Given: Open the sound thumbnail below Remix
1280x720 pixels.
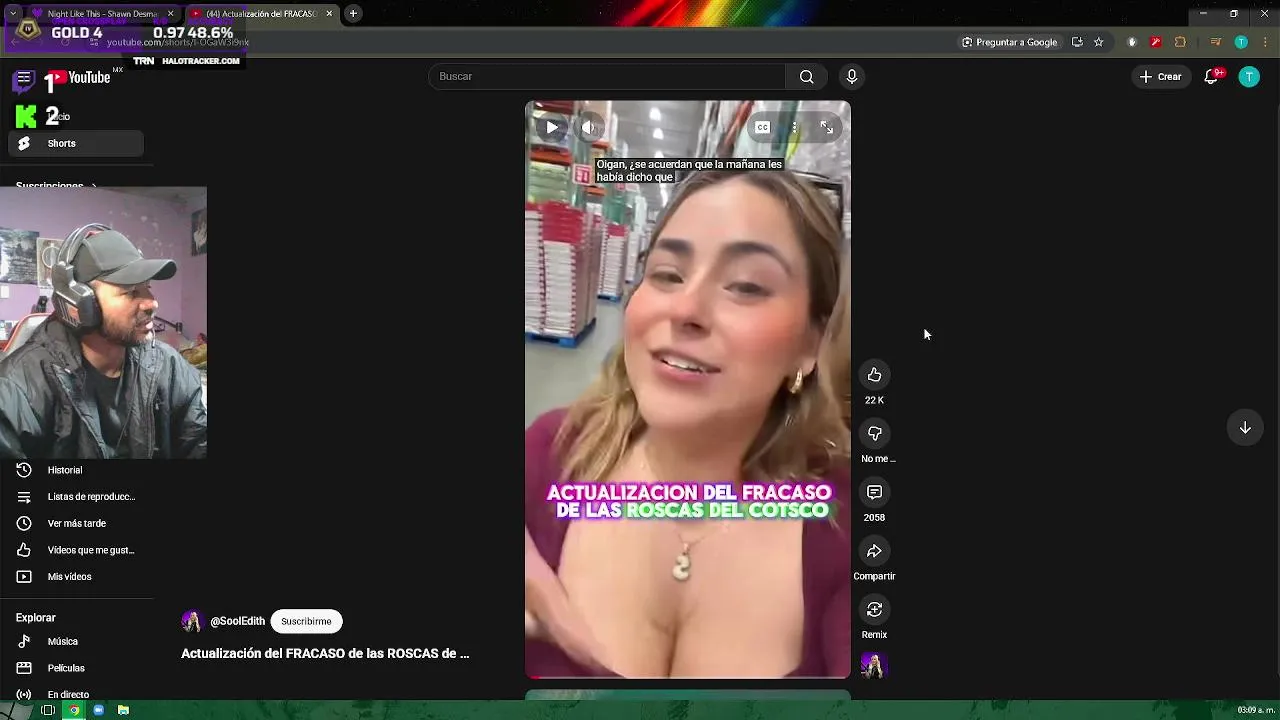Looking at the screenshot, I should click(x=874, y=666).
